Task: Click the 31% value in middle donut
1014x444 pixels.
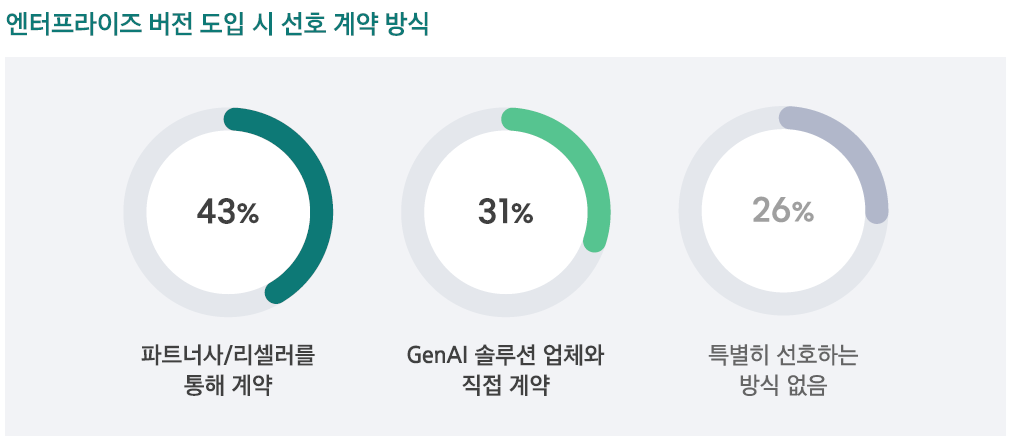Action: point(506,212)
